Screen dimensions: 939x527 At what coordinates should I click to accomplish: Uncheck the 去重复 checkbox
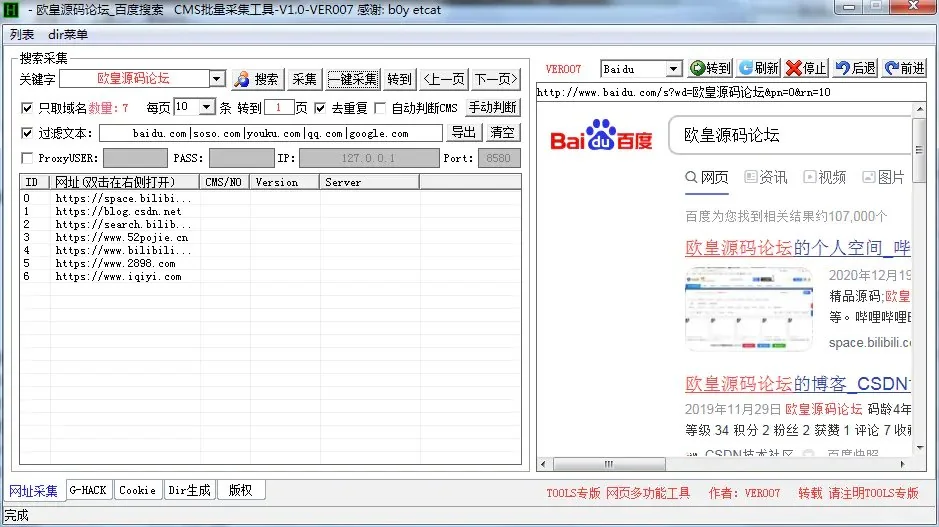321,108
